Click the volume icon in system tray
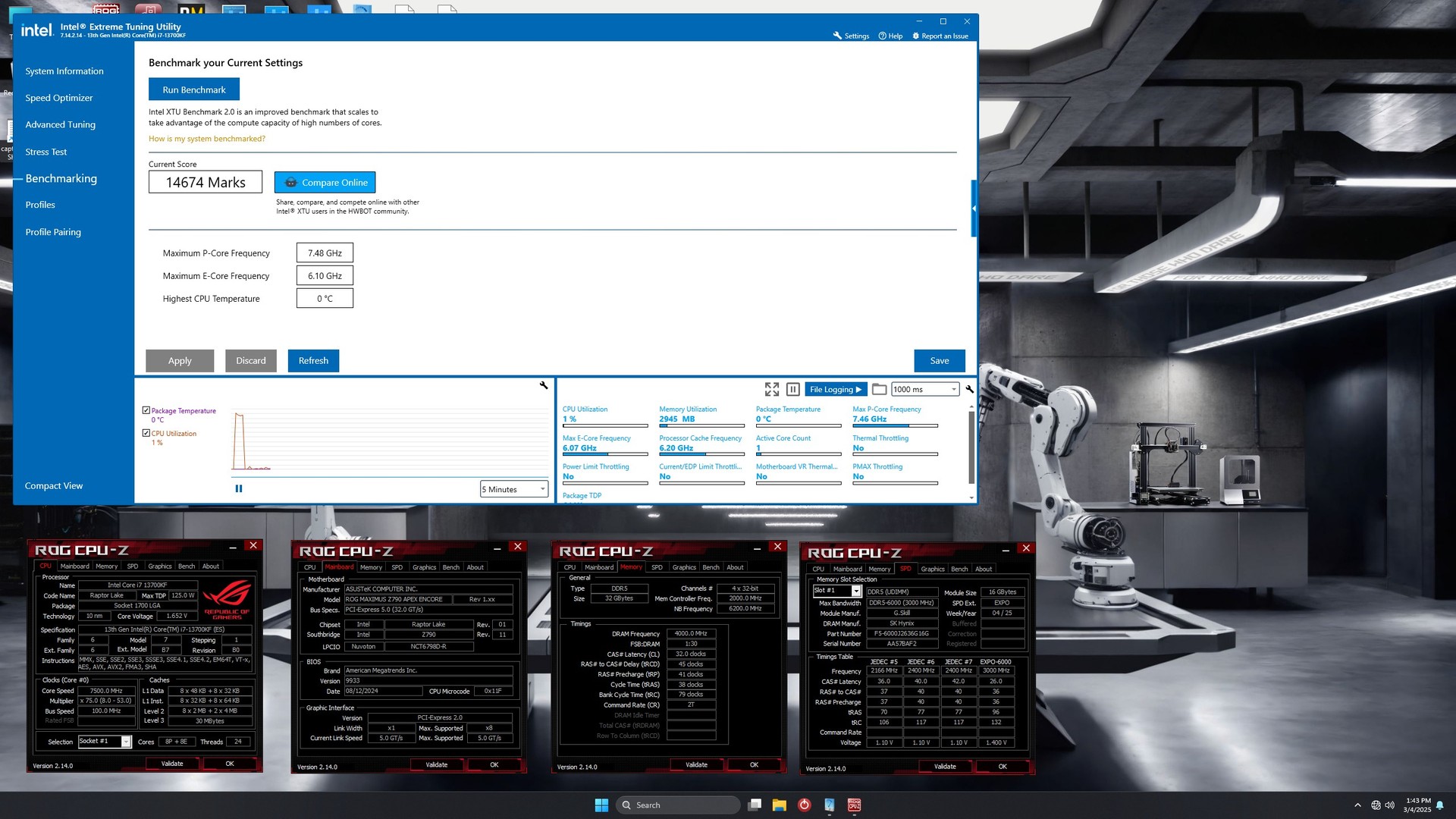The width and height of the screenshot is (1456, 819). point(1389,805)
